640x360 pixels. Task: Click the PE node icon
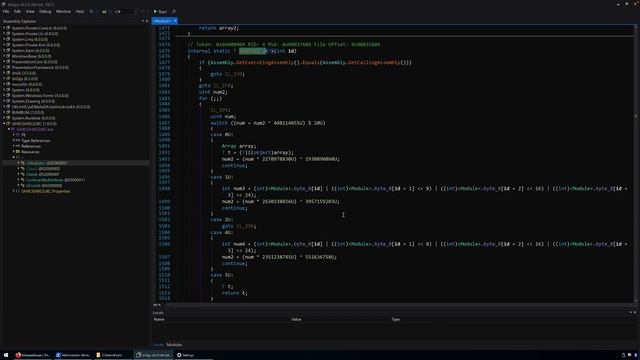click(x=18, y=135)
